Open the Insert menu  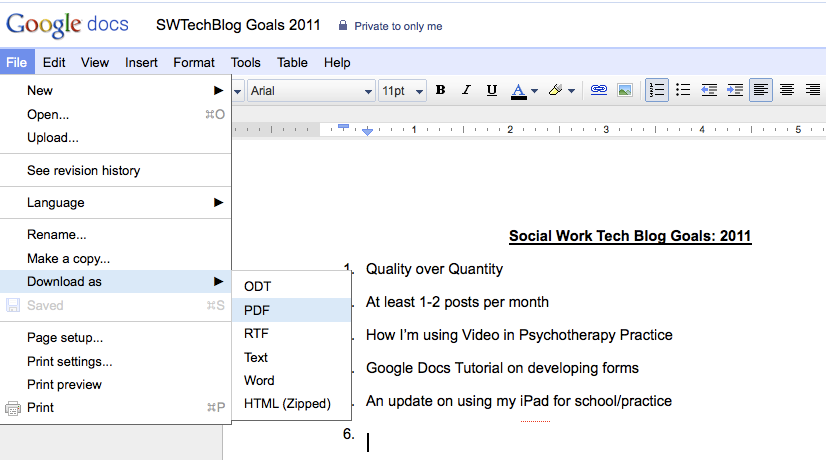(141, 62)
